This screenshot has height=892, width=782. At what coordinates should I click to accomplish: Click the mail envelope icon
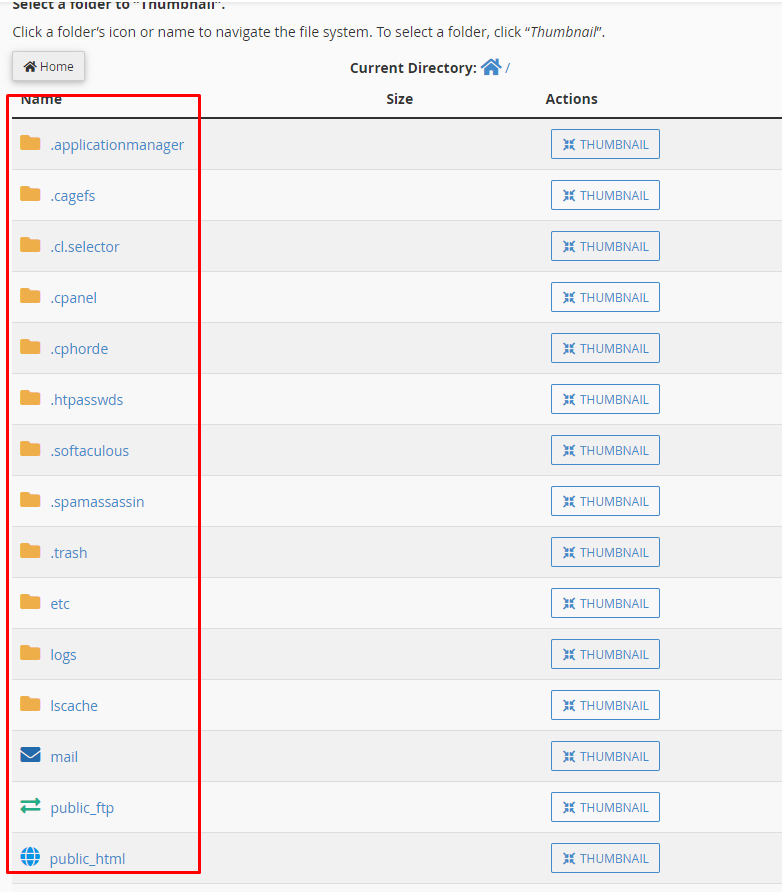point(30,755)
